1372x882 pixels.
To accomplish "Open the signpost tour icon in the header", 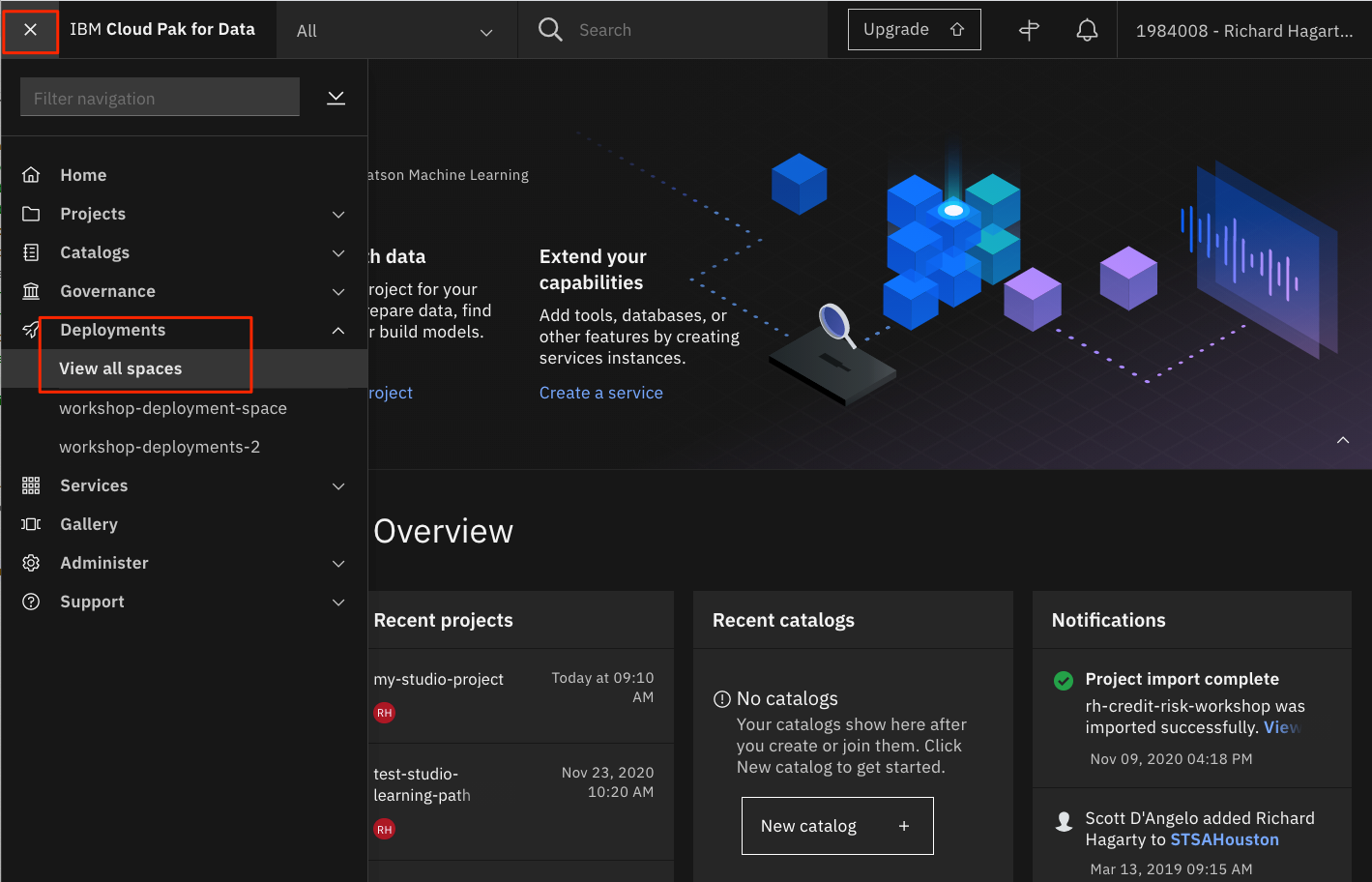I will (1030, 30).
